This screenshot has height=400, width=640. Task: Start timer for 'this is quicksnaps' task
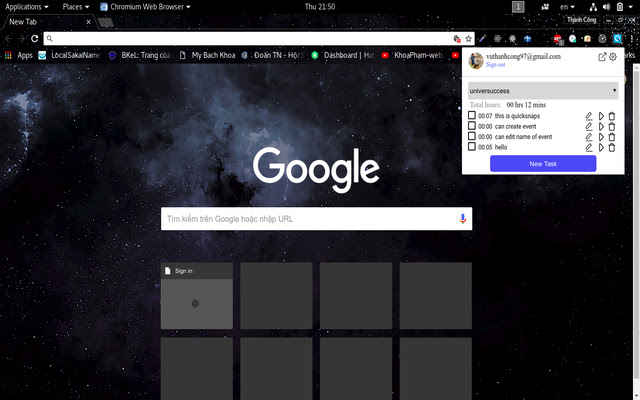coord(601,116)
